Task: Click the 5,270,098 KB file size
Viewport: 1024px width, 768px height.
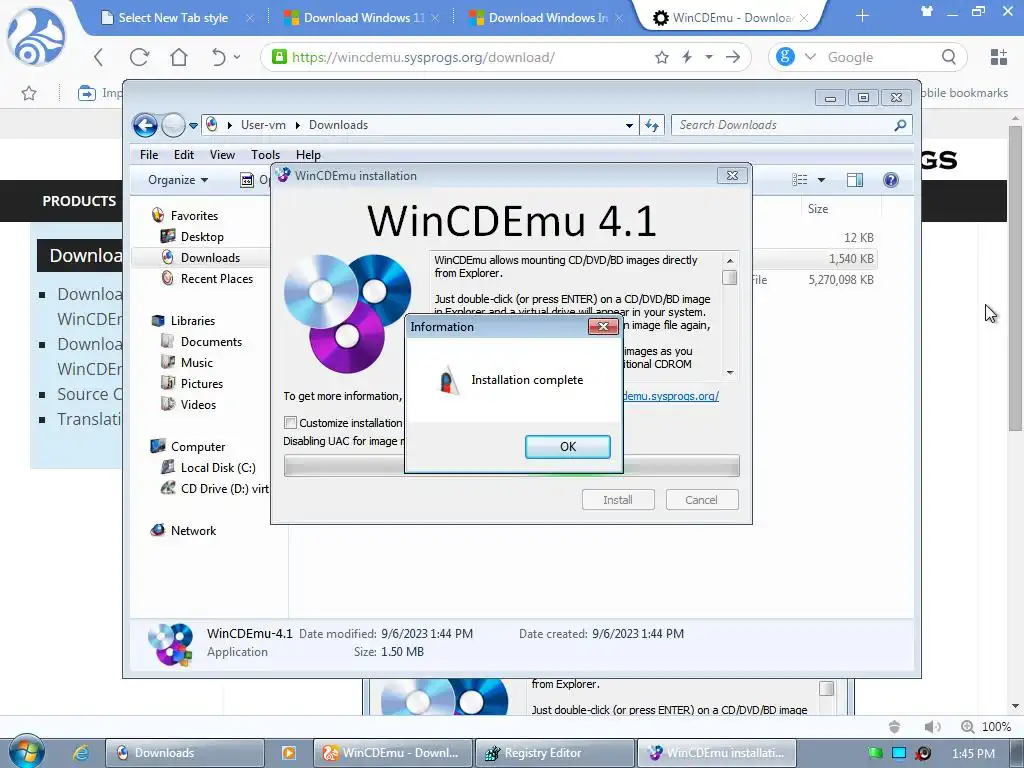Action: point(841,280)
